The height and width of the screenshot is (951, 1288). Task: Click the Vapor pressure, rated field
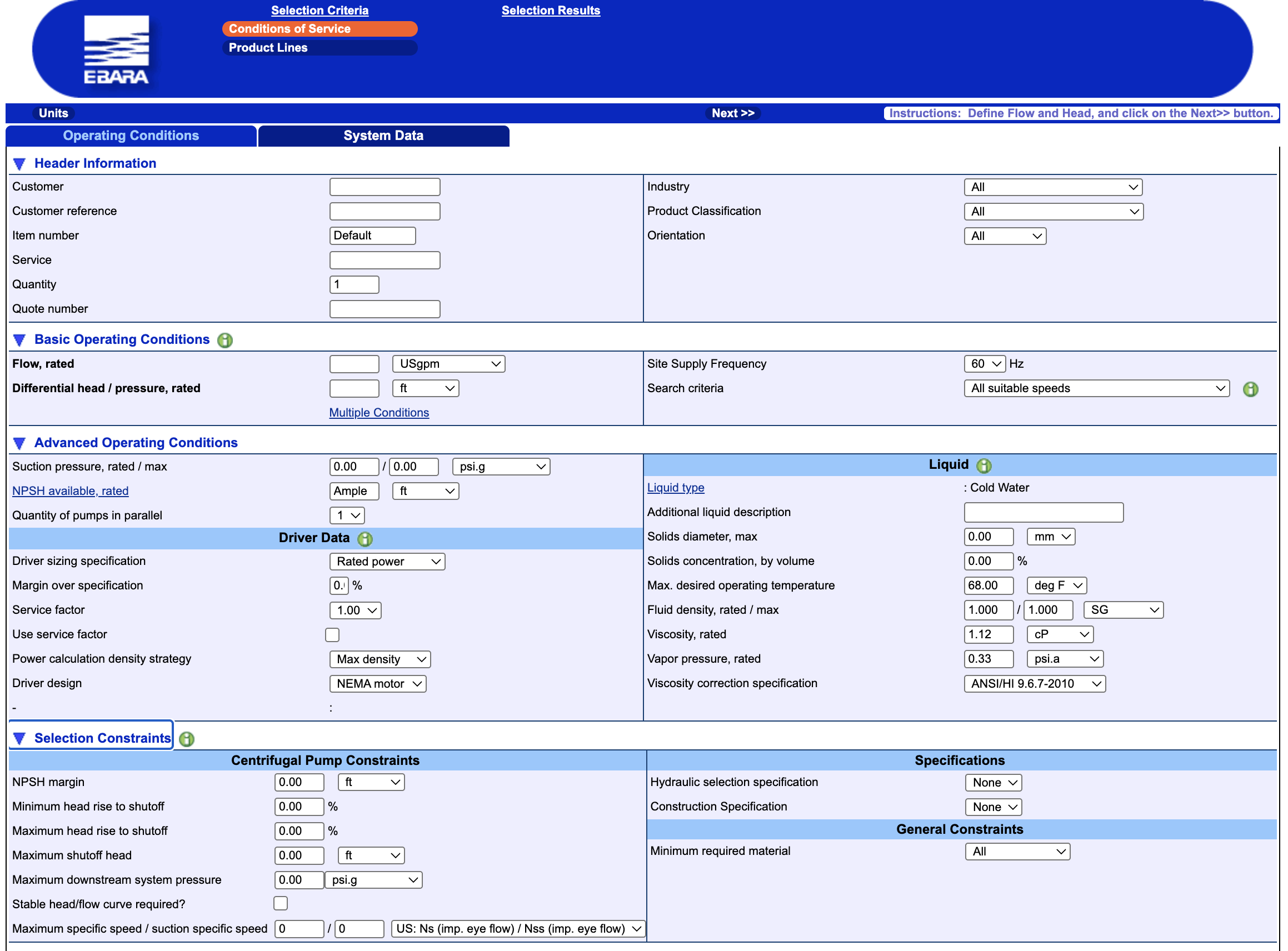(989, 659)
